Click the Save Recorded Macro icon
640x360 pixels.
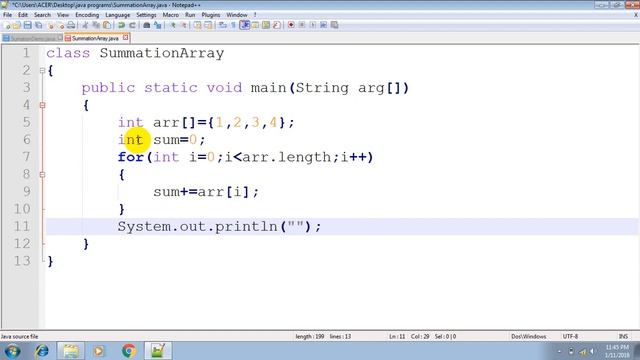click(x=334, y=25)
